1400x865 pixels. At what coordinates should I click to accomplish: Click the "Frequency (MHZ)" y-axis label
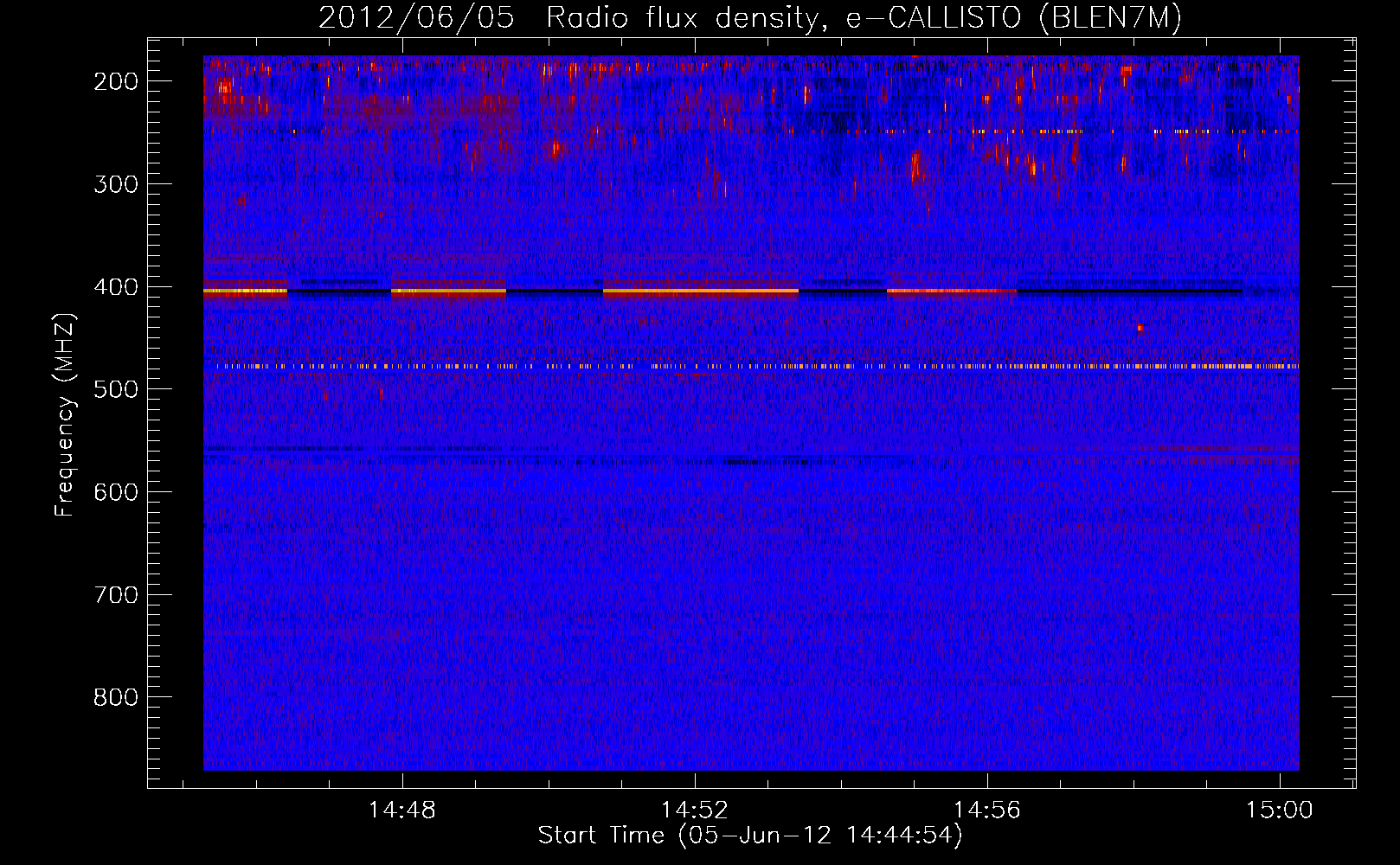pos(65,415)
